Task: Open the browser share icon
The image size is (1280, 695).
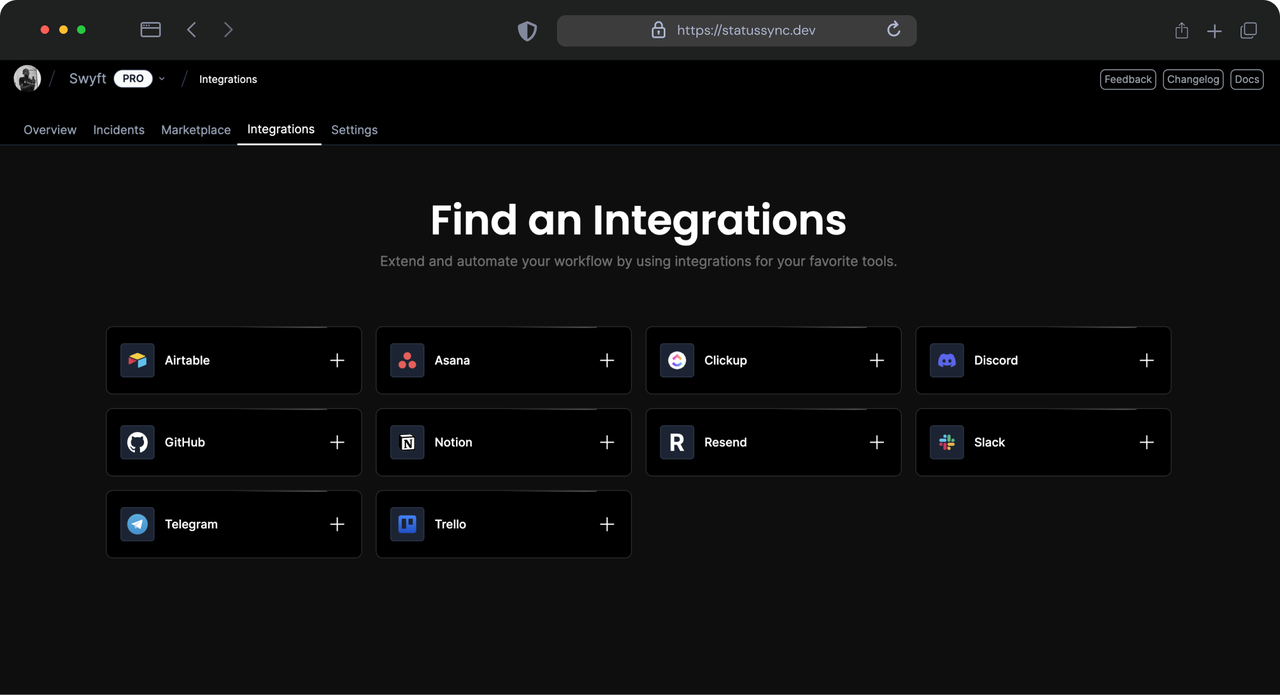Action: coord(1182,30)
